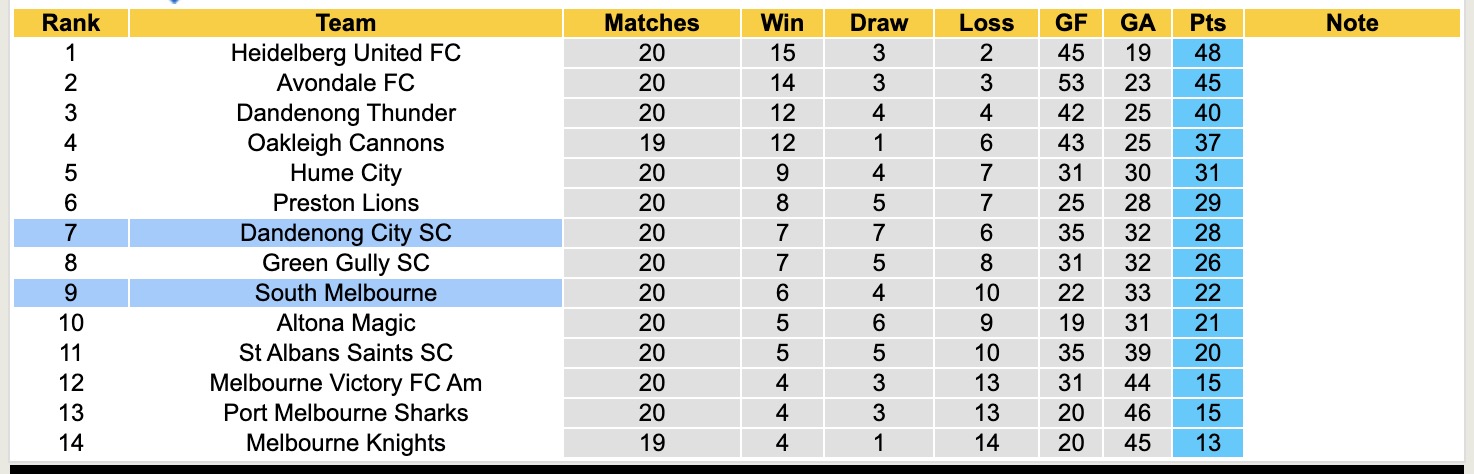The height and width of the screenshot is (474, 1474).
Task: Select Altona Magic in the standings
Action: (345, 323)
